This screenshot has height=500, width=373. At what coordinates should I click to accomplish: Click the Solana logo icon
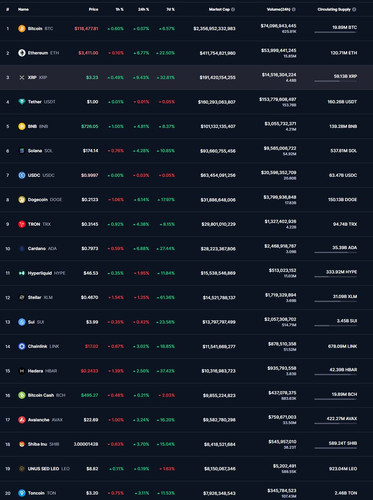[x=22, y=151]
